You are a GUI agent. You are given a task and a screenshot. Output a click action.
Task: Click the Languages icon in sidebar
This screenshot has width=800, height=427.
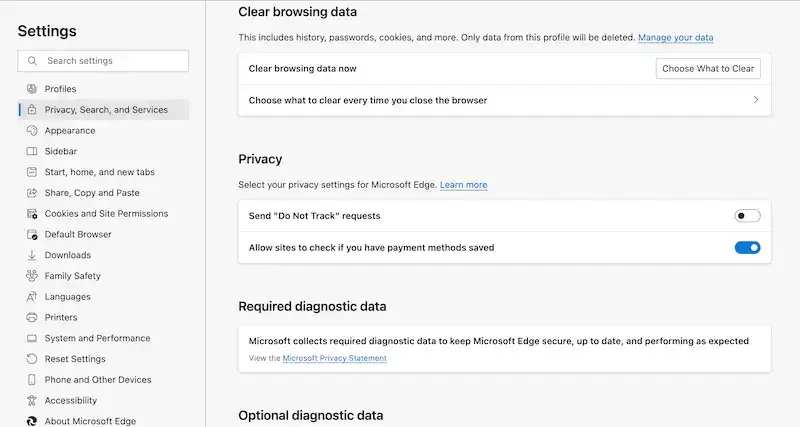(32, 297)
